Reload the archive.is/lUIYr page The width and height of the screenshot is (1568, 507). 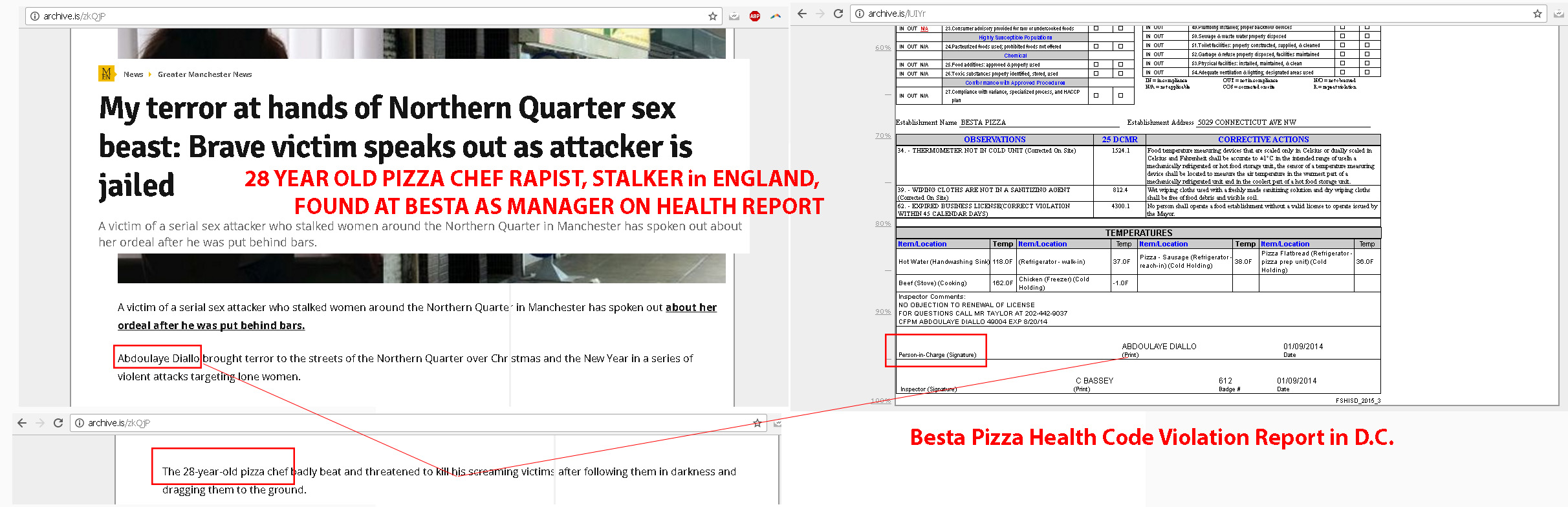coord(838,14)
